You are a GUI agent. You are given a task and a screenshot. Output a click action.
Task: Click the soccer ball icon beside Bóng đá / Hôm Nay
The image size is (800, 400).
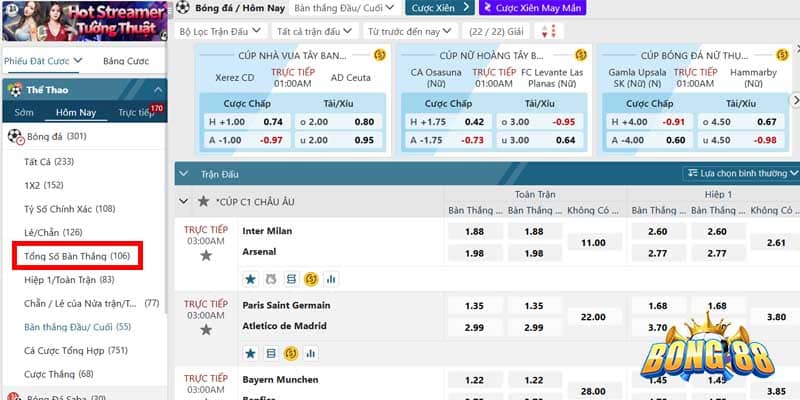click(x=182, y=8)
